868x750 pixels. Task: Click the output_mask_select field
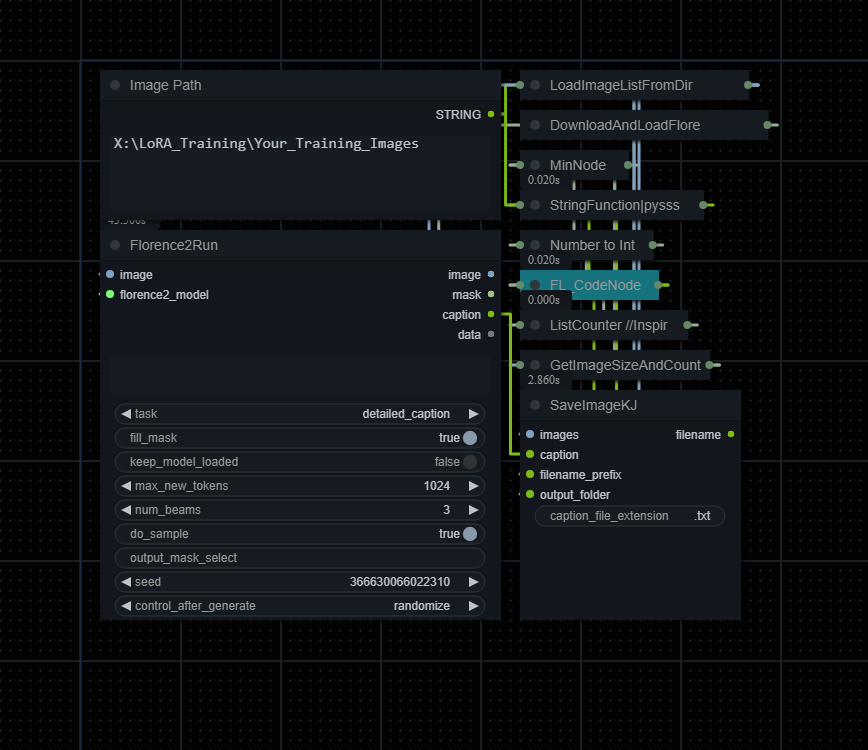pyautogui.click(x=300, y=558)
